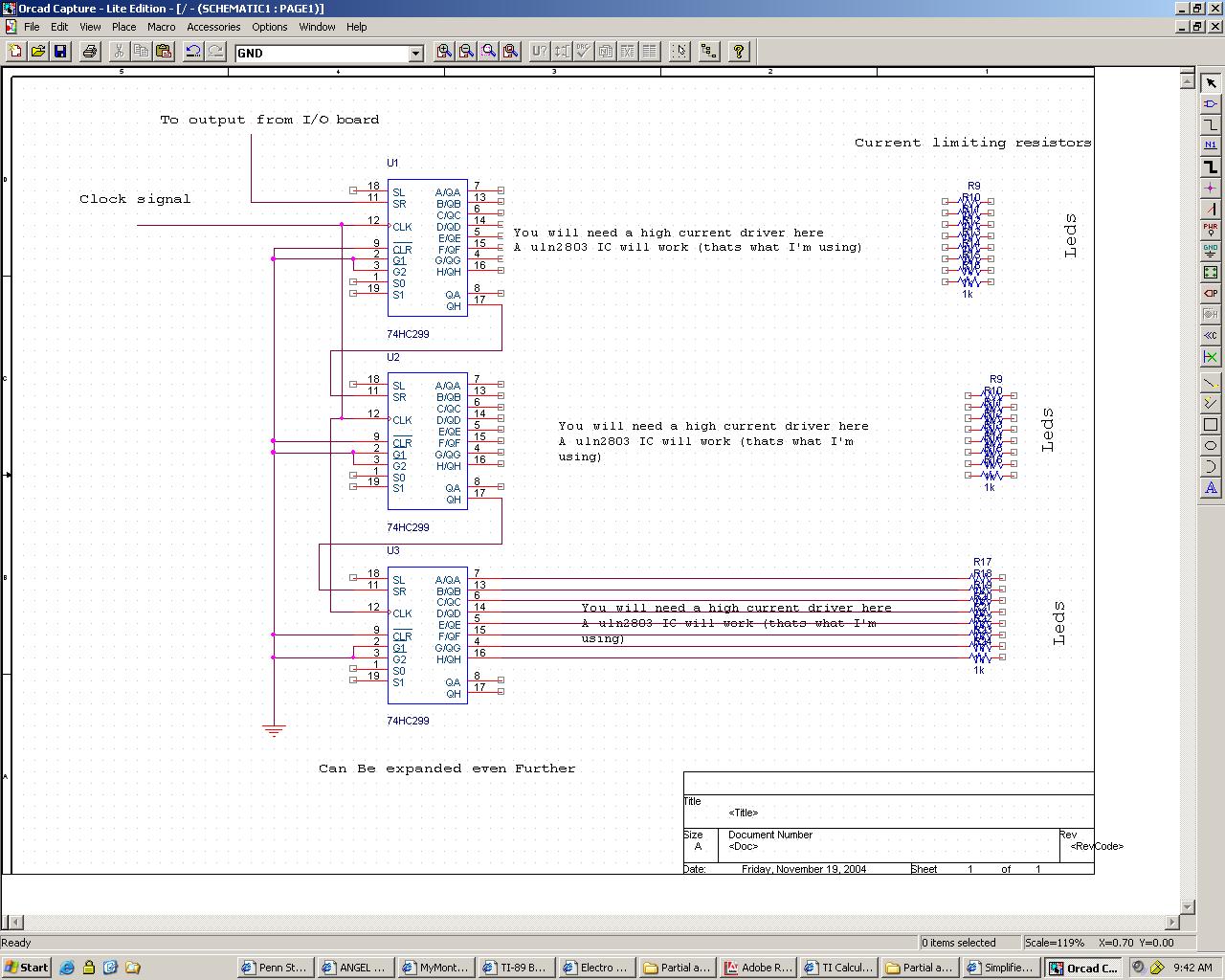The height and width of the screenshot is (980, 1225).
Task: Click the horizontal scrollbar left arrow
Action: point(13,923)
